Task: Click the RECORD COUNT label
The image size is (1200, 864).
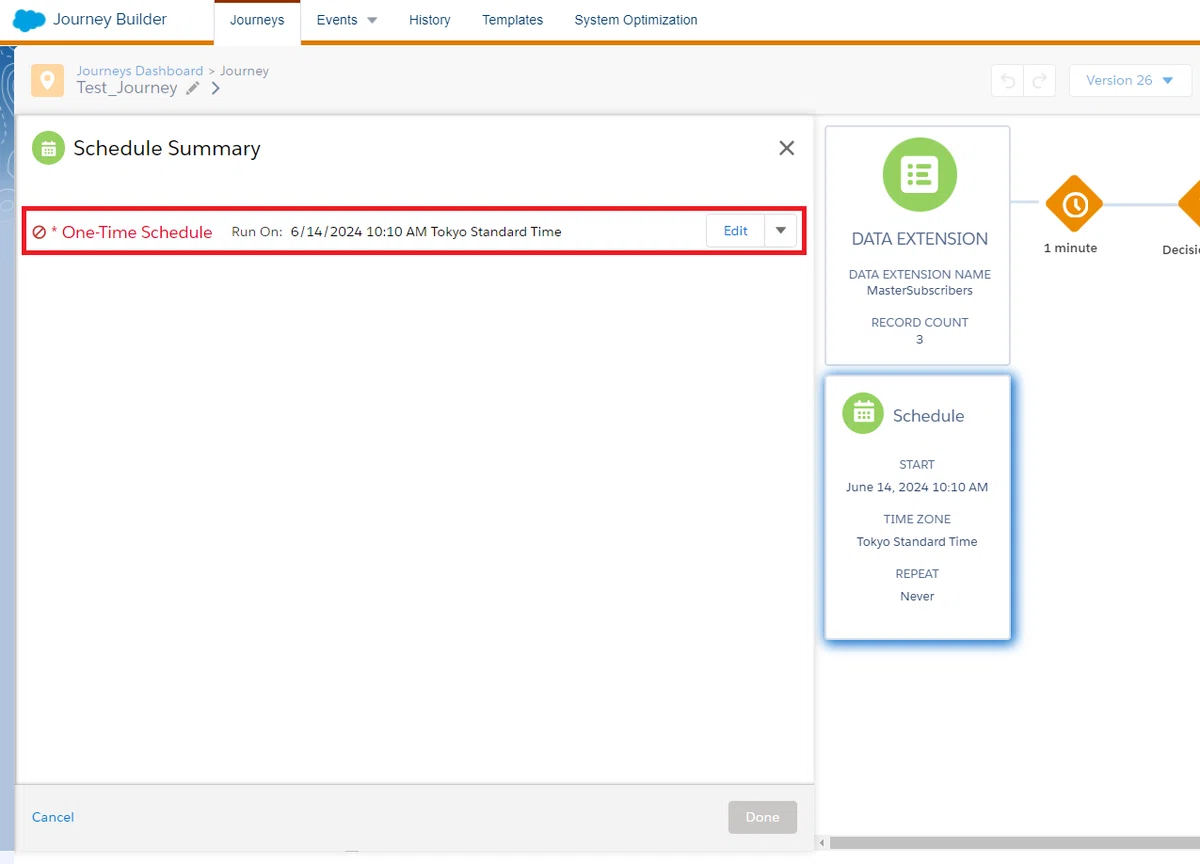Action: (920, 323)
